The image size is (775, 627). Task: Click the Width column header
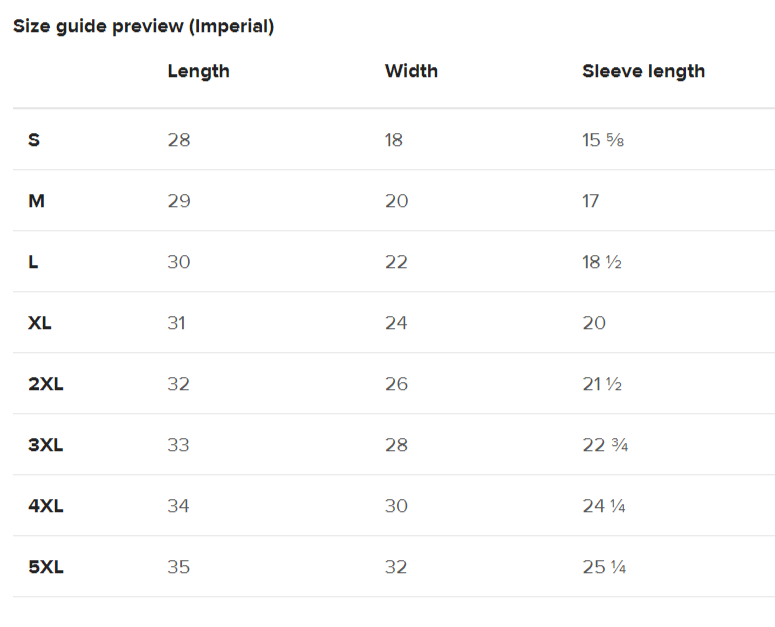(x=411, y=71)
